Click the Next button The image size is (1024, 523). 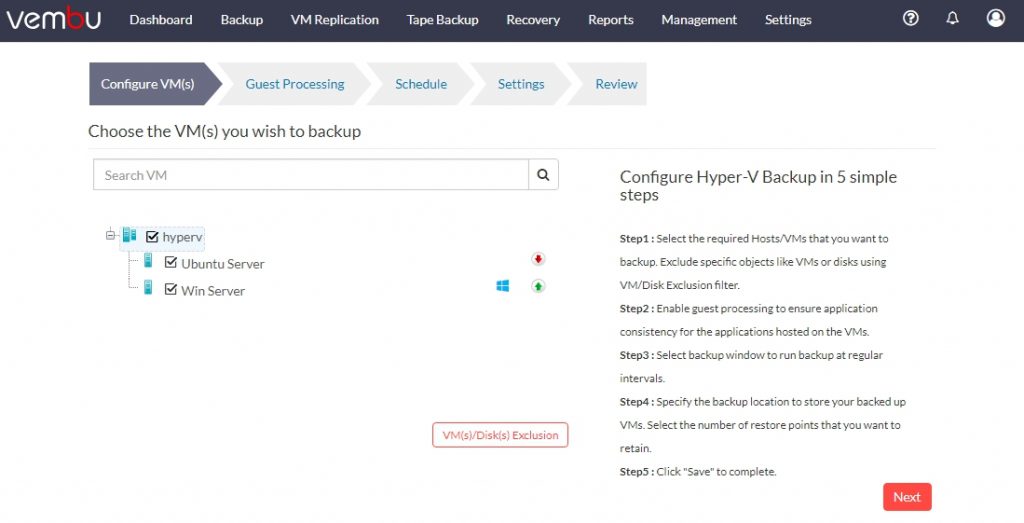coord(907,497)
